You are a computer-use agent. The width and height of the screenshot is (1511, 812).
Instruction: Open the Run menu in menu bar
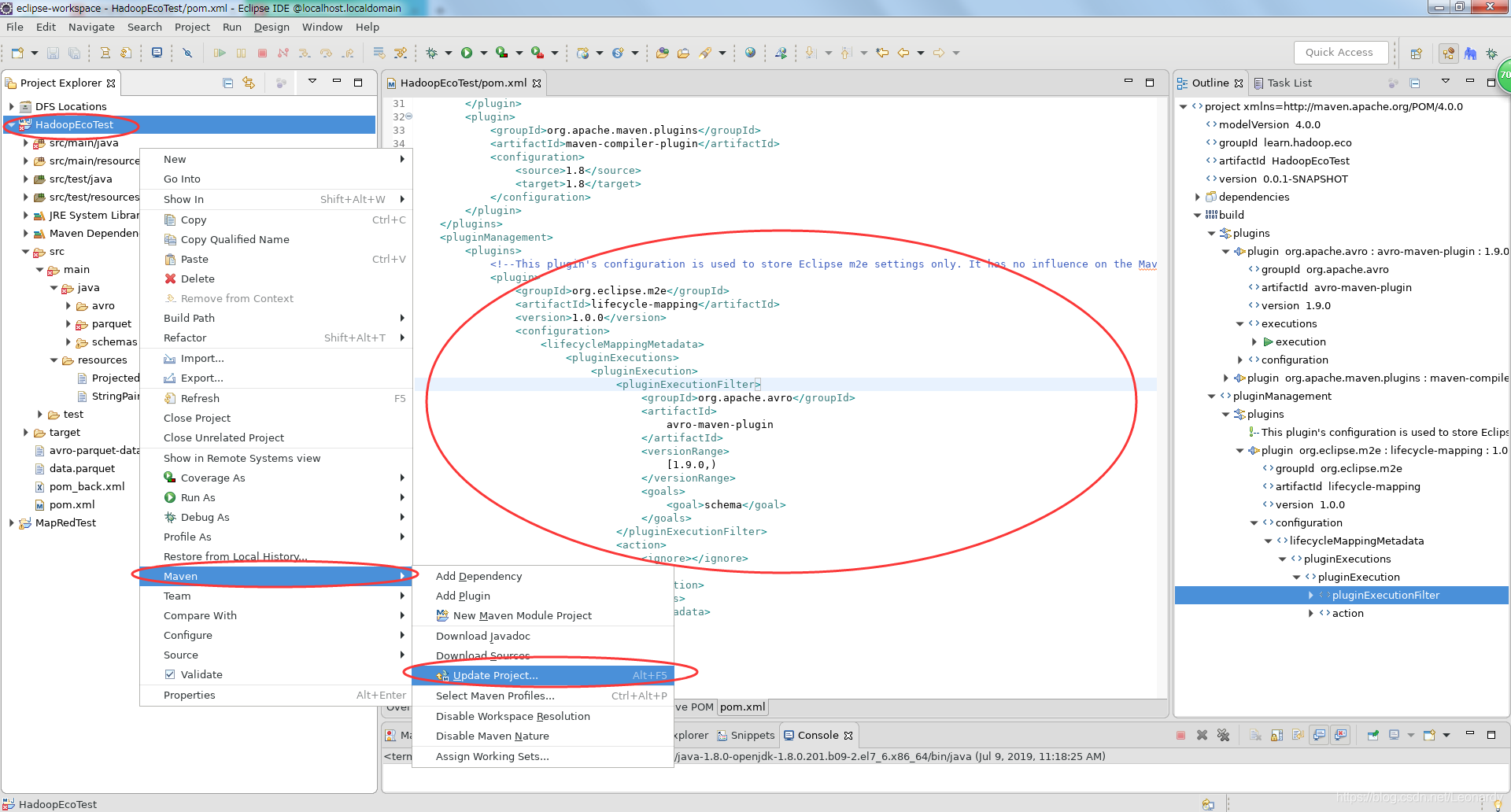(x=231, y=27)
